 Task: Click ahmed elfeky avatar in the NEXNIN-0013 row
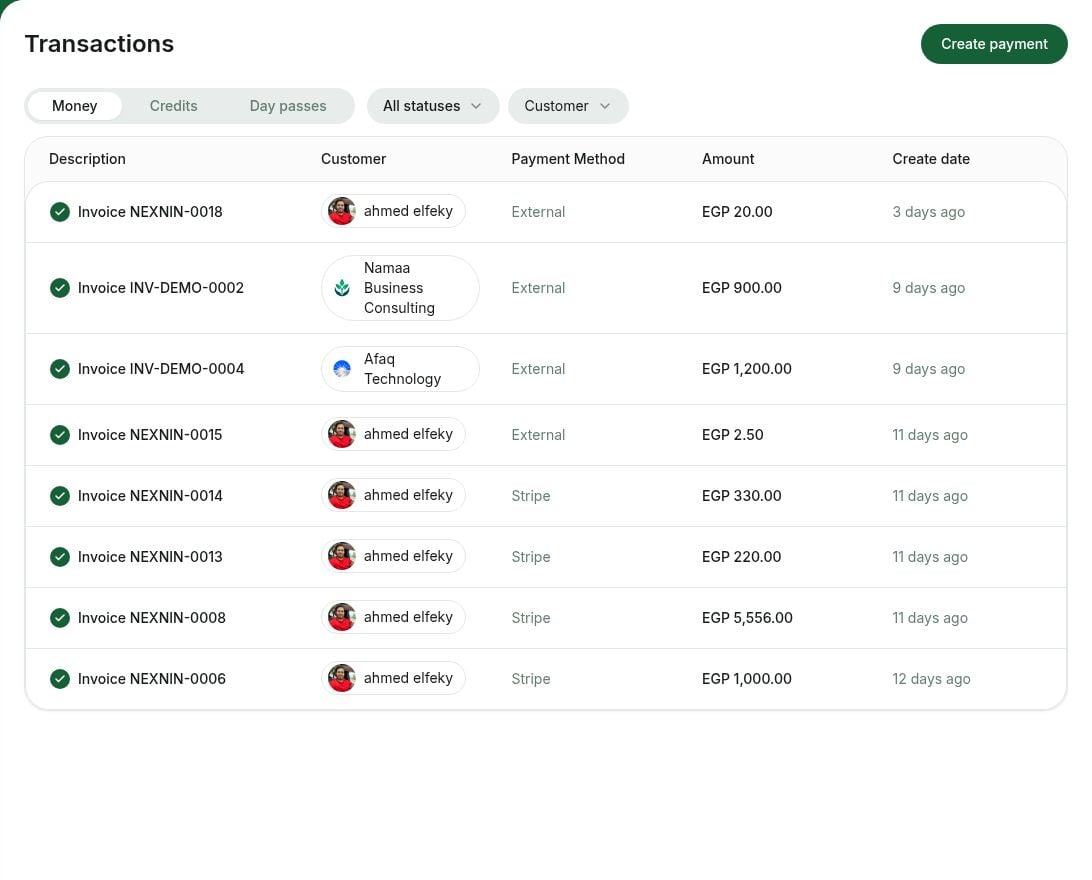click(342, 556)
